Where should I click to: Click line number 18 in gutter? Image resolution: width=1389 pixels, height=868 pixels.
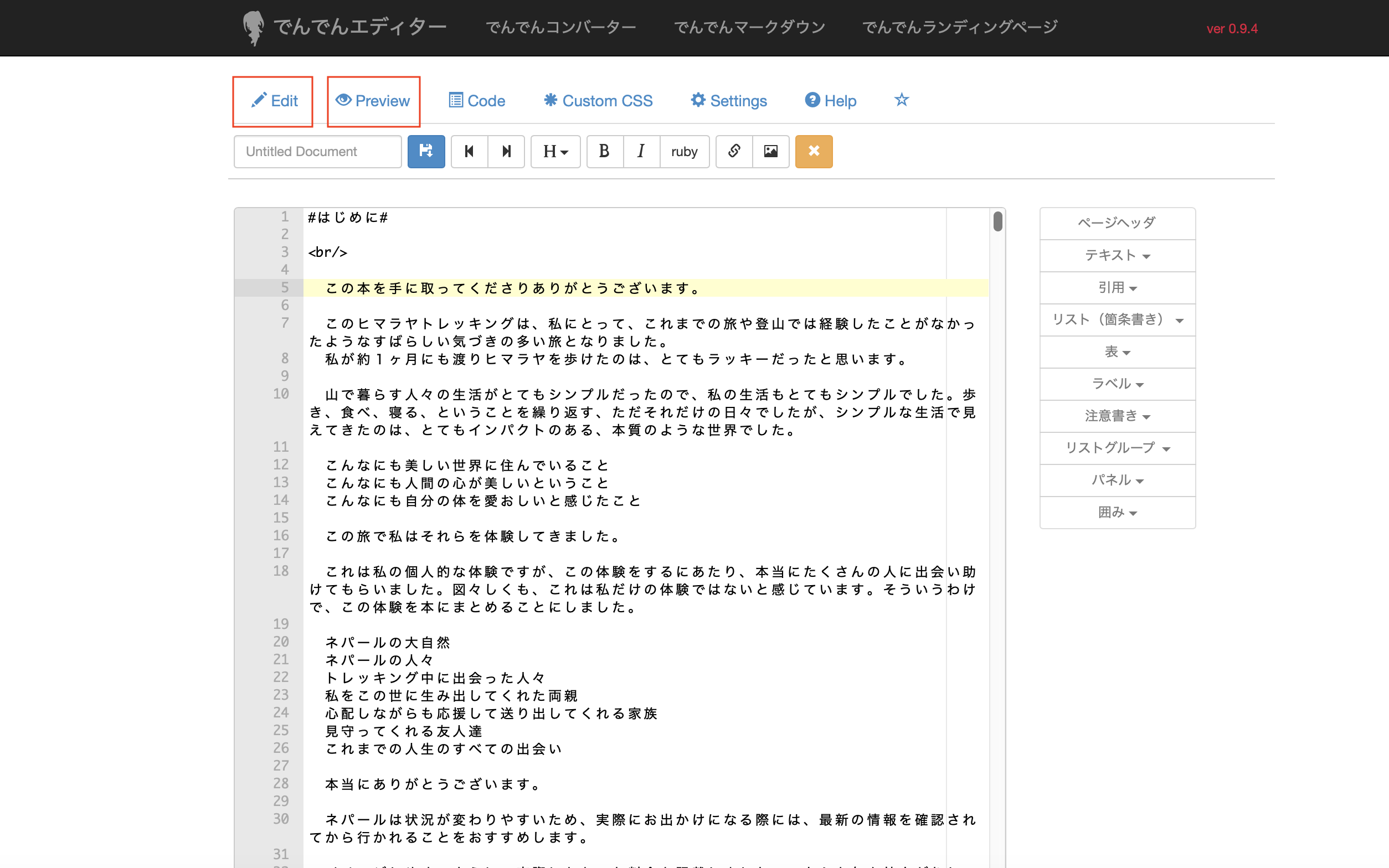pyautogui.click(x=281, y=571)
